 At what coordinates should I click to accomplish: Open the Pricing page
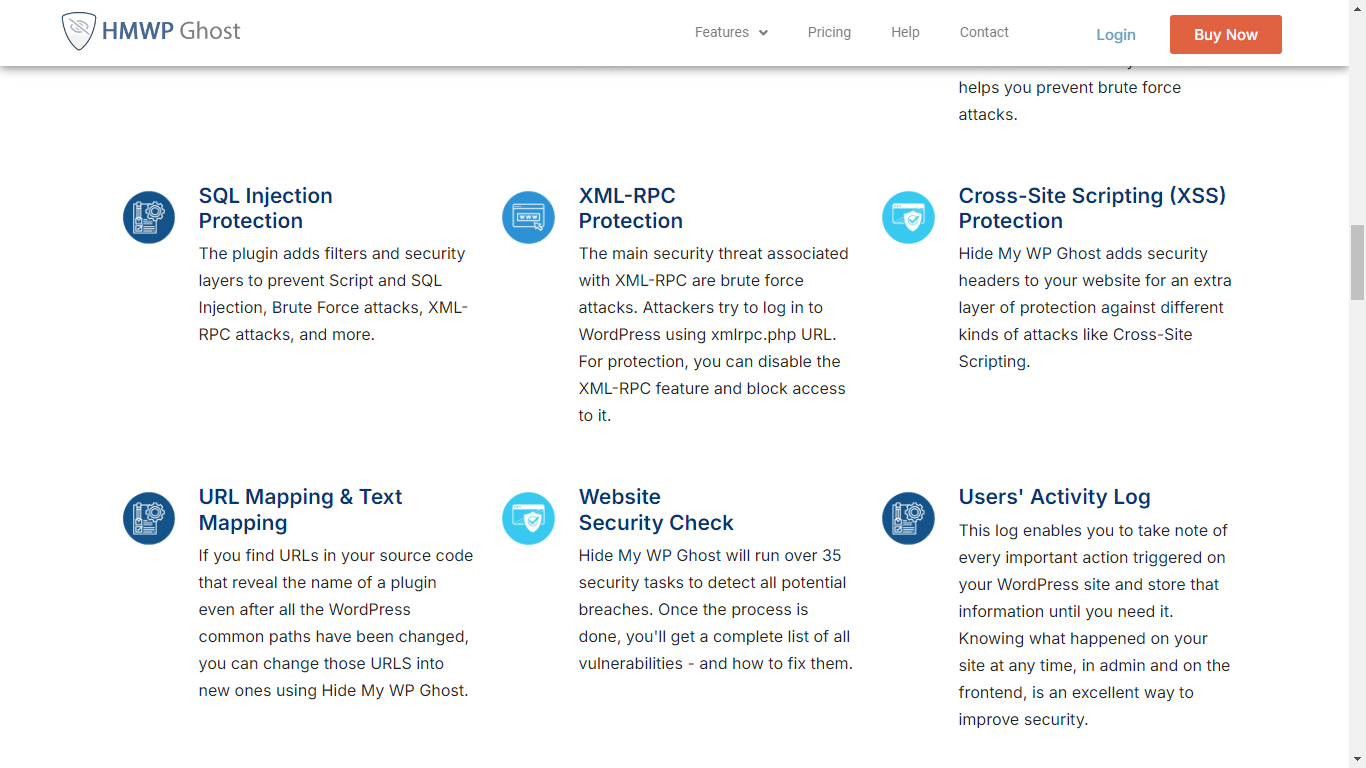coord(829,32)
